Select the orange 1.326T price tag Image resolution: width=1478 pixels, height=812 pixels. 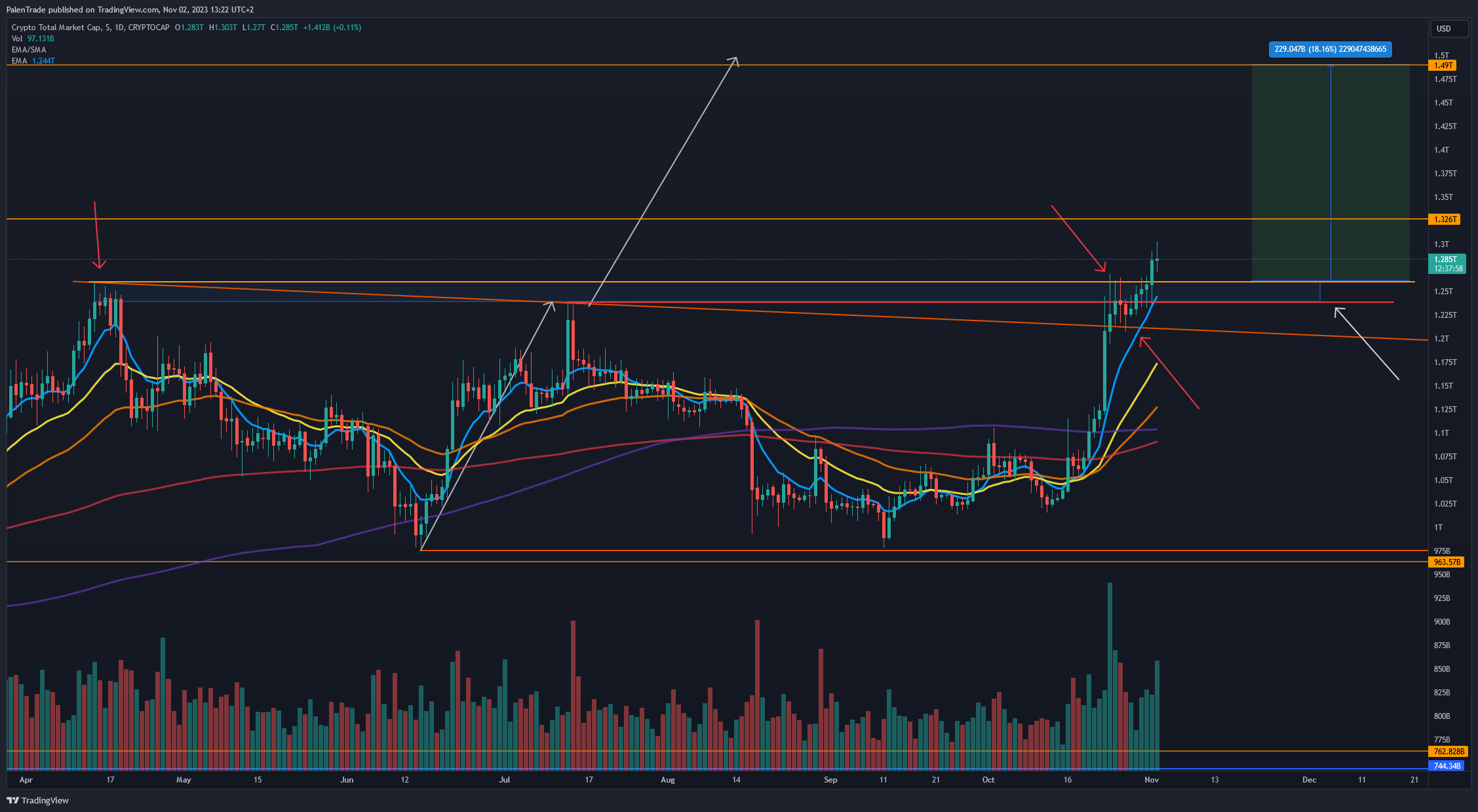click(x=1445, y=219)
